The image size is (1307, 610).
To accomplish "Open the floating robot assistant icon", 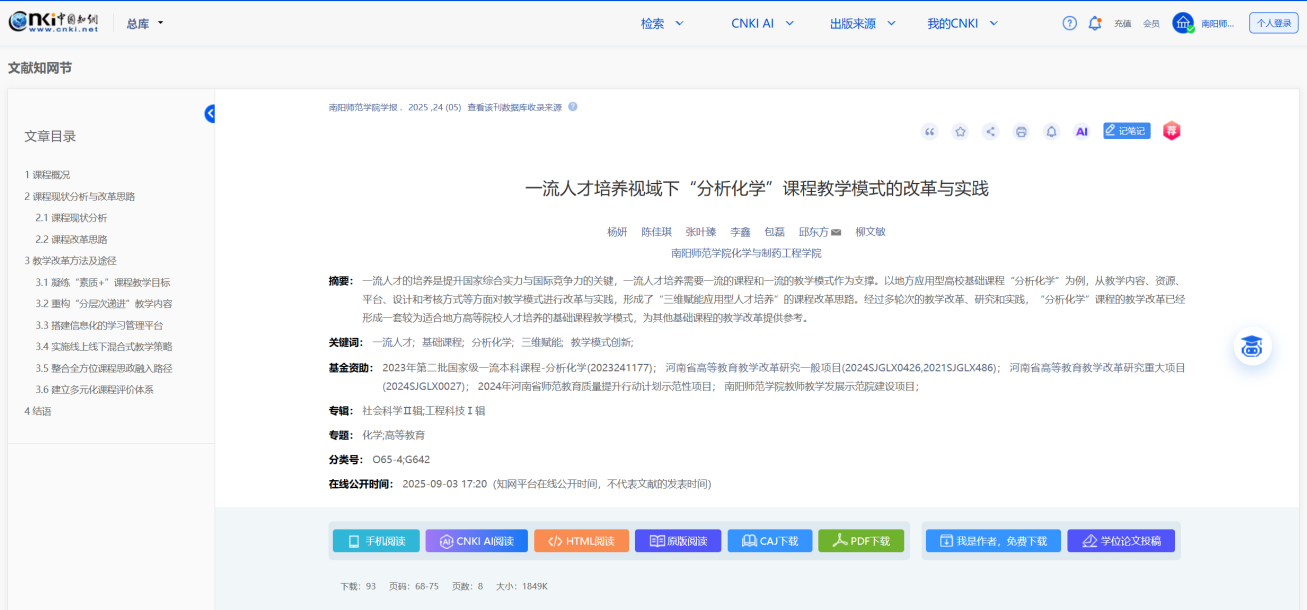I will (1251, 347).
